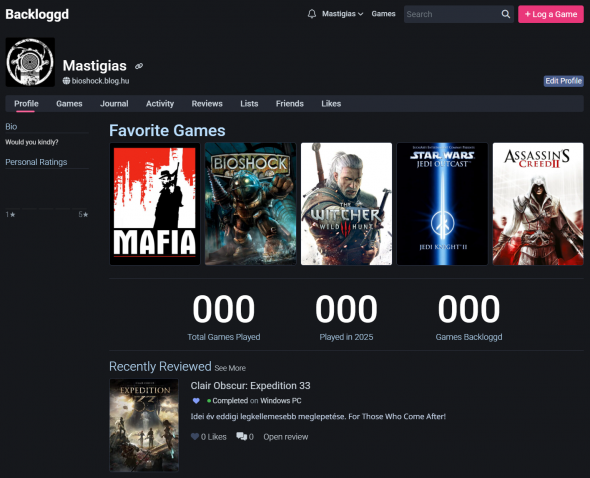
Task: Switch to the Friends tab
Action: 290,104
